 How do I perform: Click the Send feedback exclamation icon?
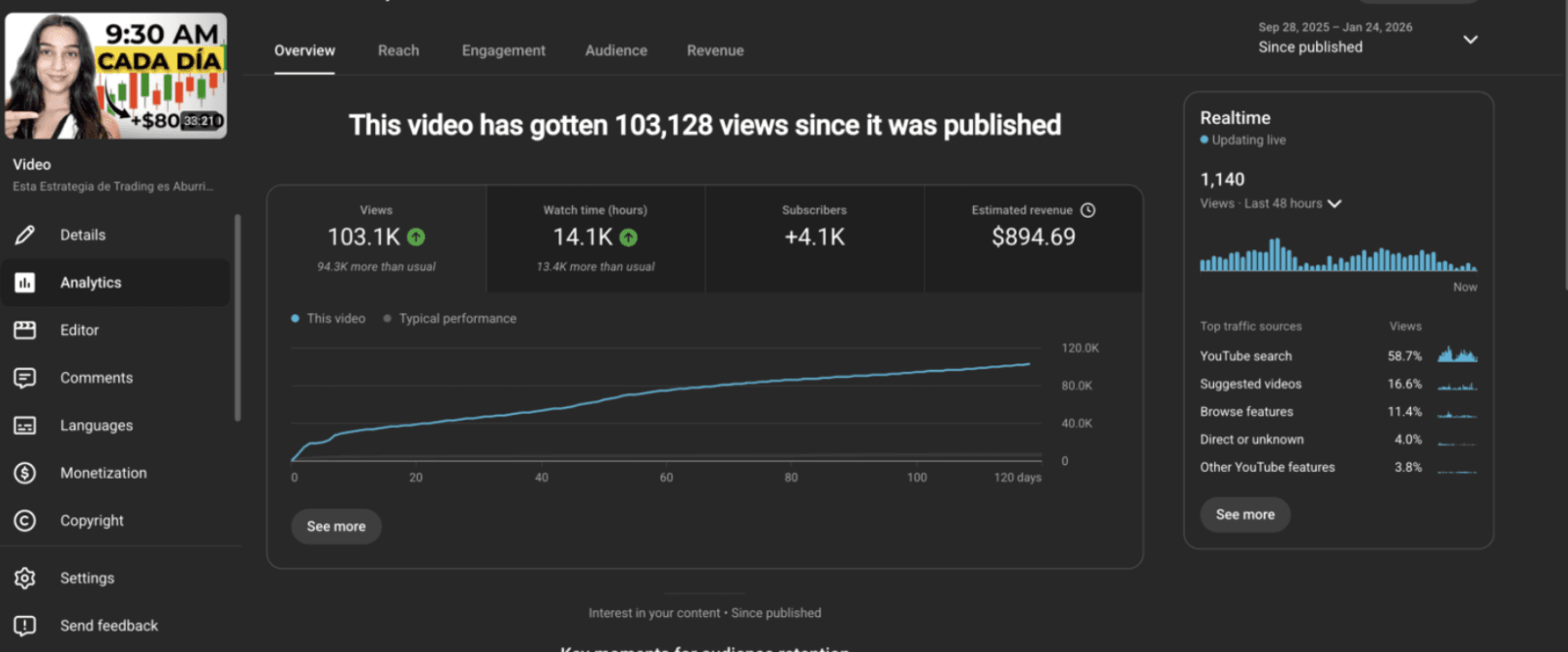(x=25, y=626)
